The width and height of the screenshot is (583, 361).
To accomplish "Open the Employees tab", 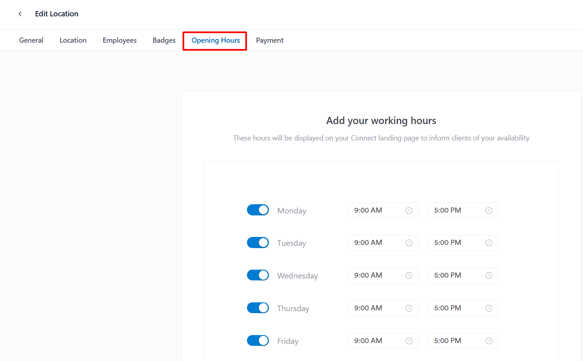I will pos(120,40).
